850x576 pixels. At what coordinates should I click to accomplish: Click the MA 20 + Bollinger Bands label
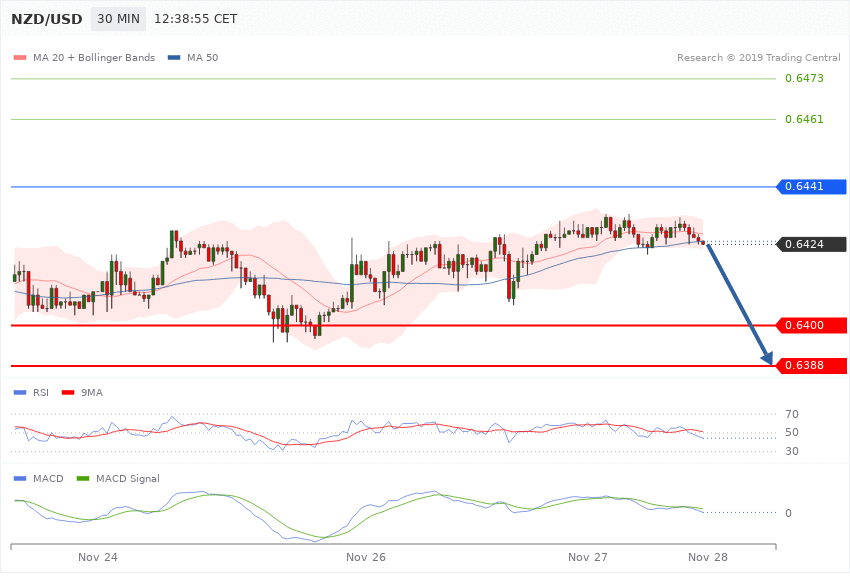(94, 58)
